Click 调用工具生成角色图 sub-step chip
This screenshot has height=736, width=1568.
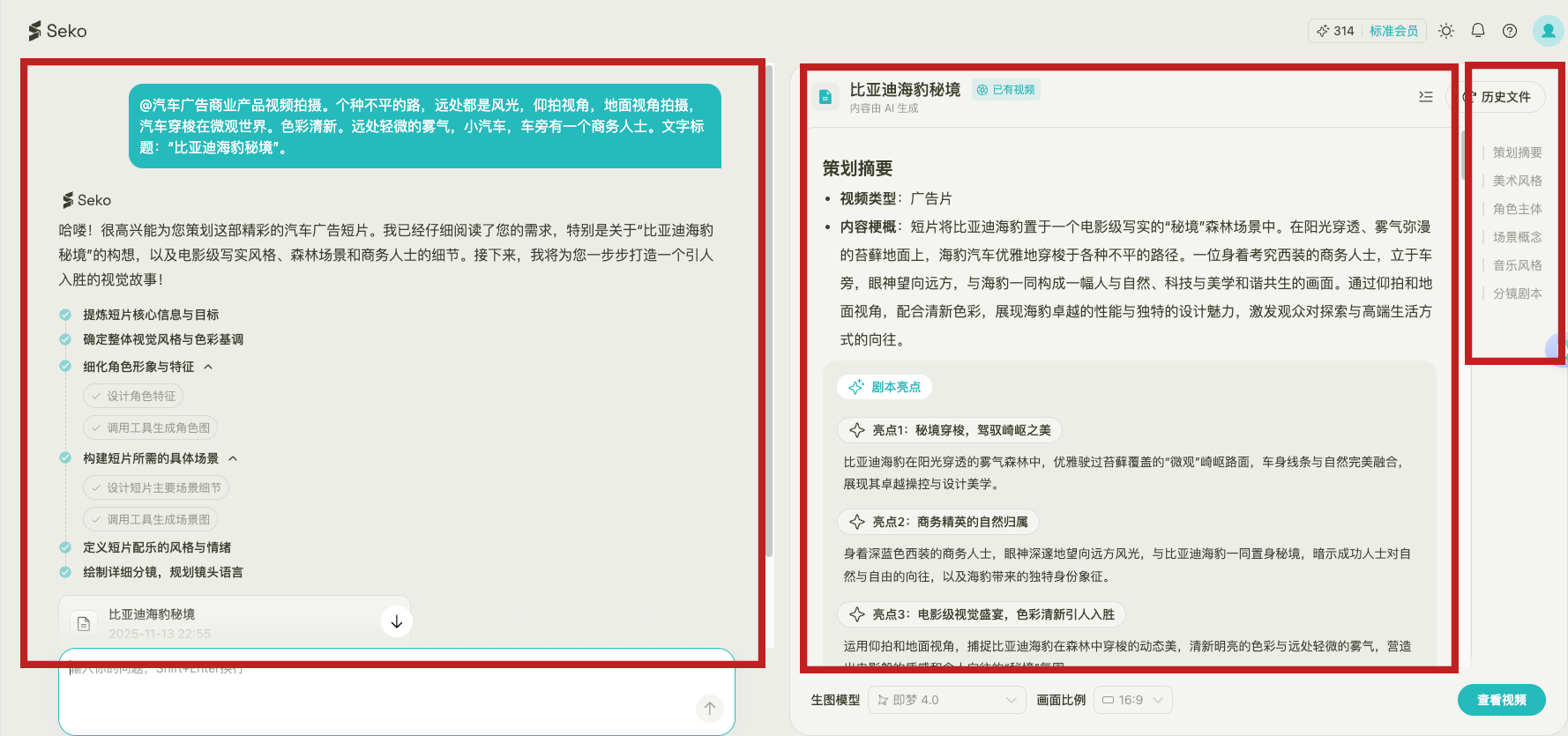pos(150,427)
